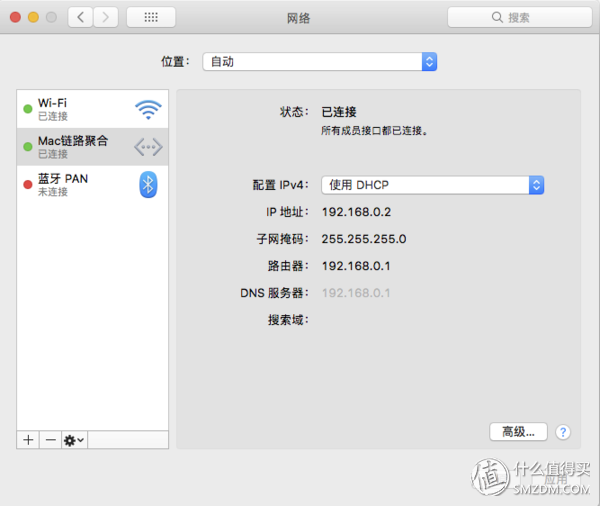Open the 位置 dropdown showing 自动
The image size is (600, 506).
320,62
